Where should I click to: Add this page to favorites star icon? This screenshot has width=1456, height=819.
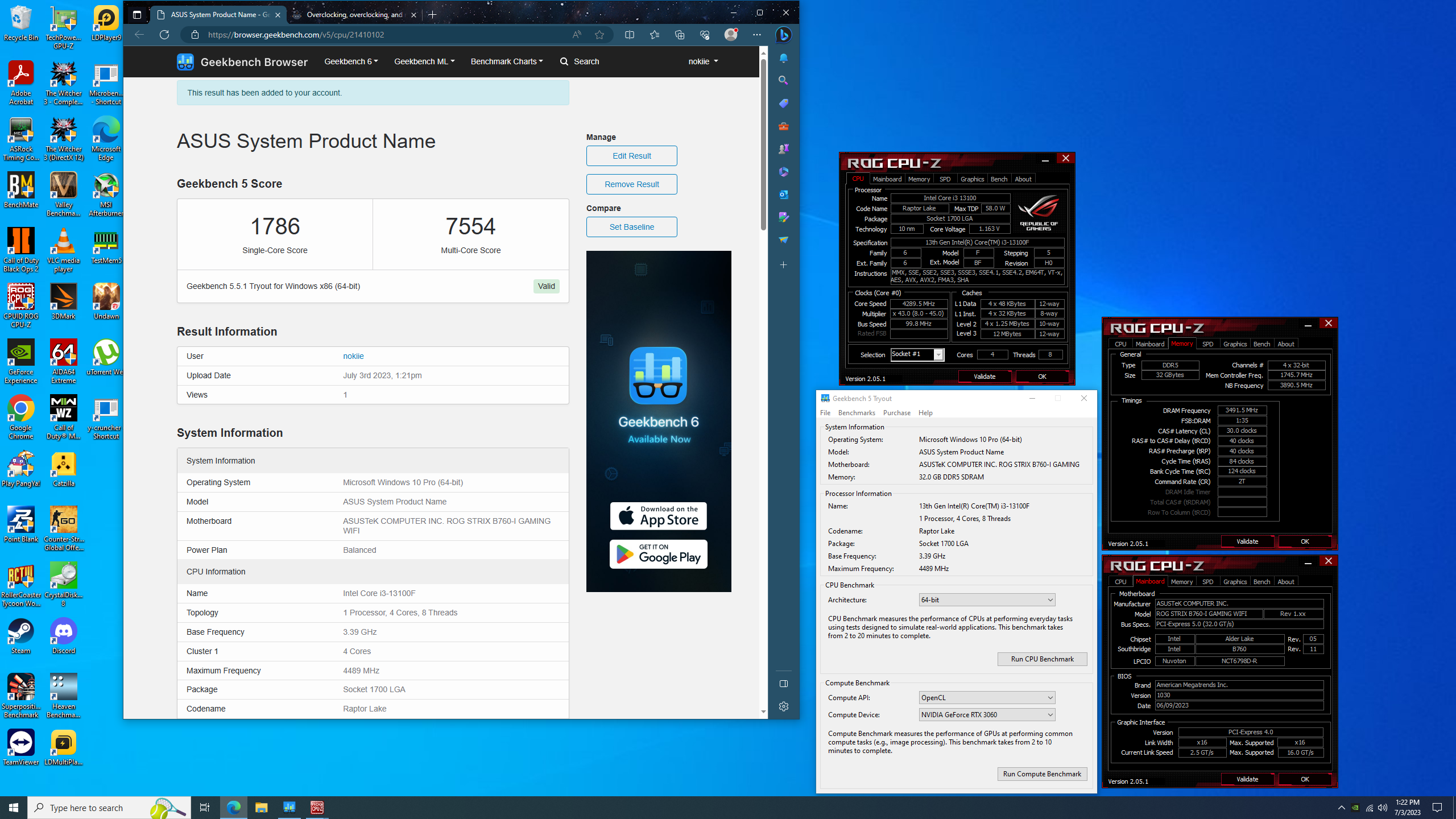[599, 35]
